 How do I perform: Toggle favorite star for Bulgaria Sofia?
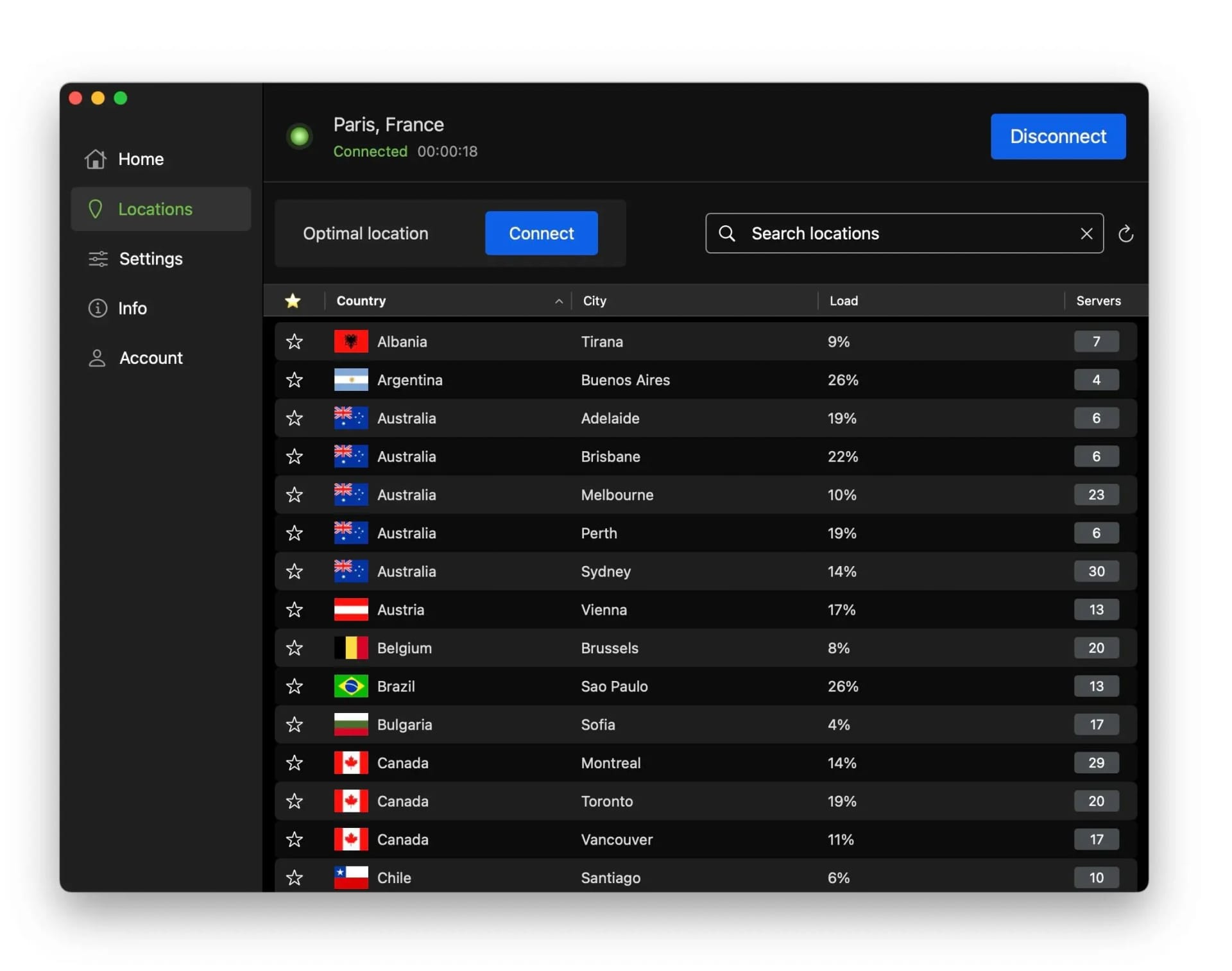click(294, 724)
